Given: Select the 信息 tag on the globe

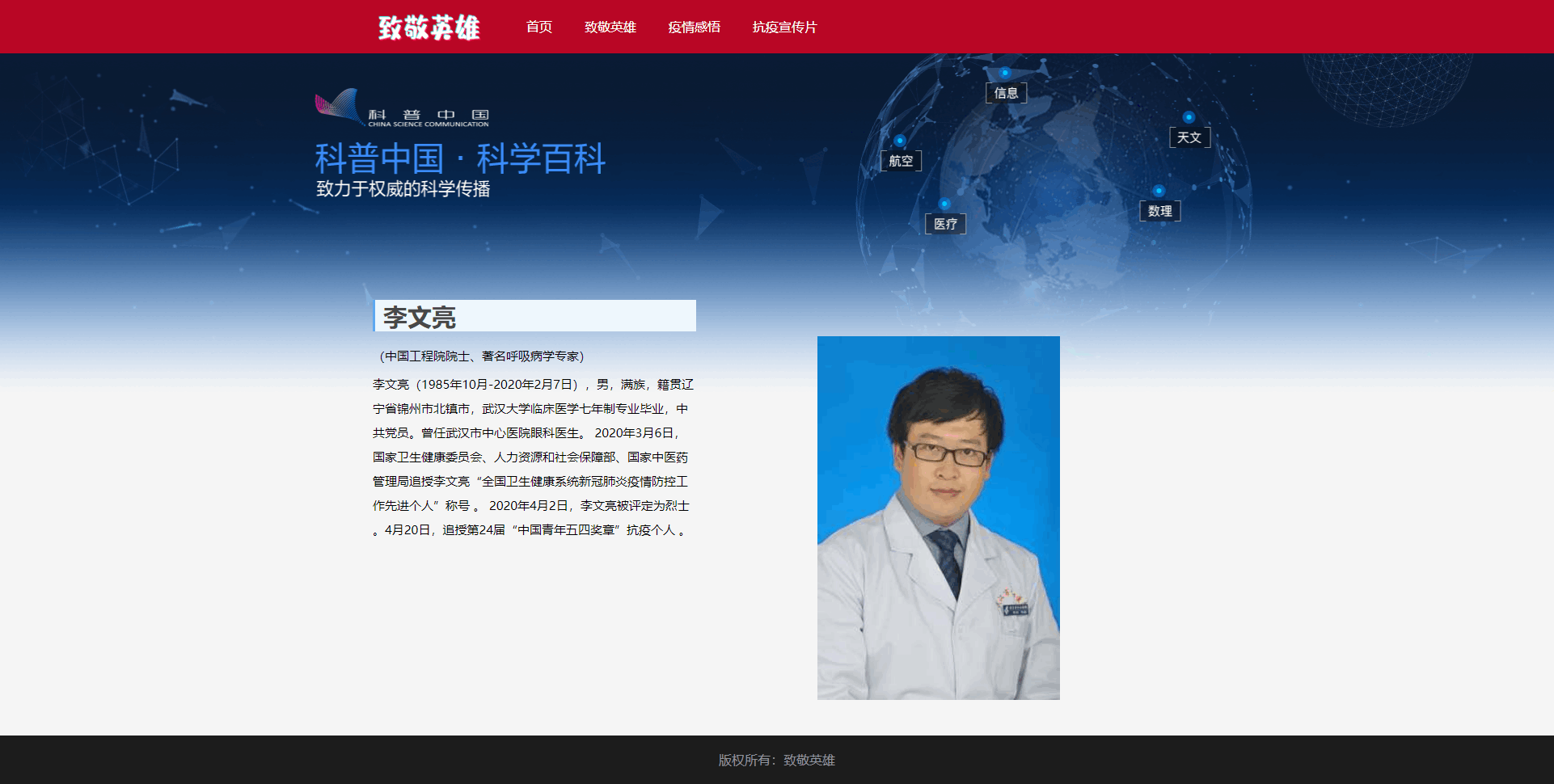Looking at the screenshot, I should click(x=1006, y=93).
